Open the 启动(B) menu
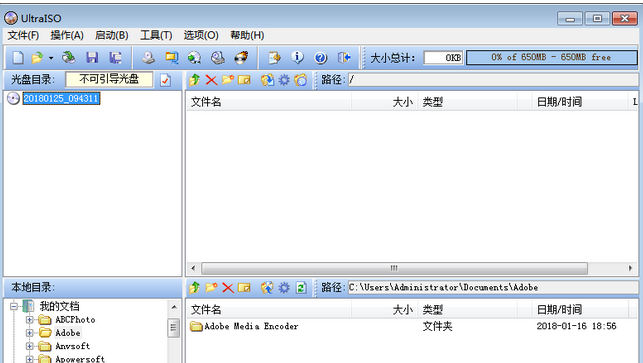The width and height of the screenshot is (643, 363). coord(112,35)
